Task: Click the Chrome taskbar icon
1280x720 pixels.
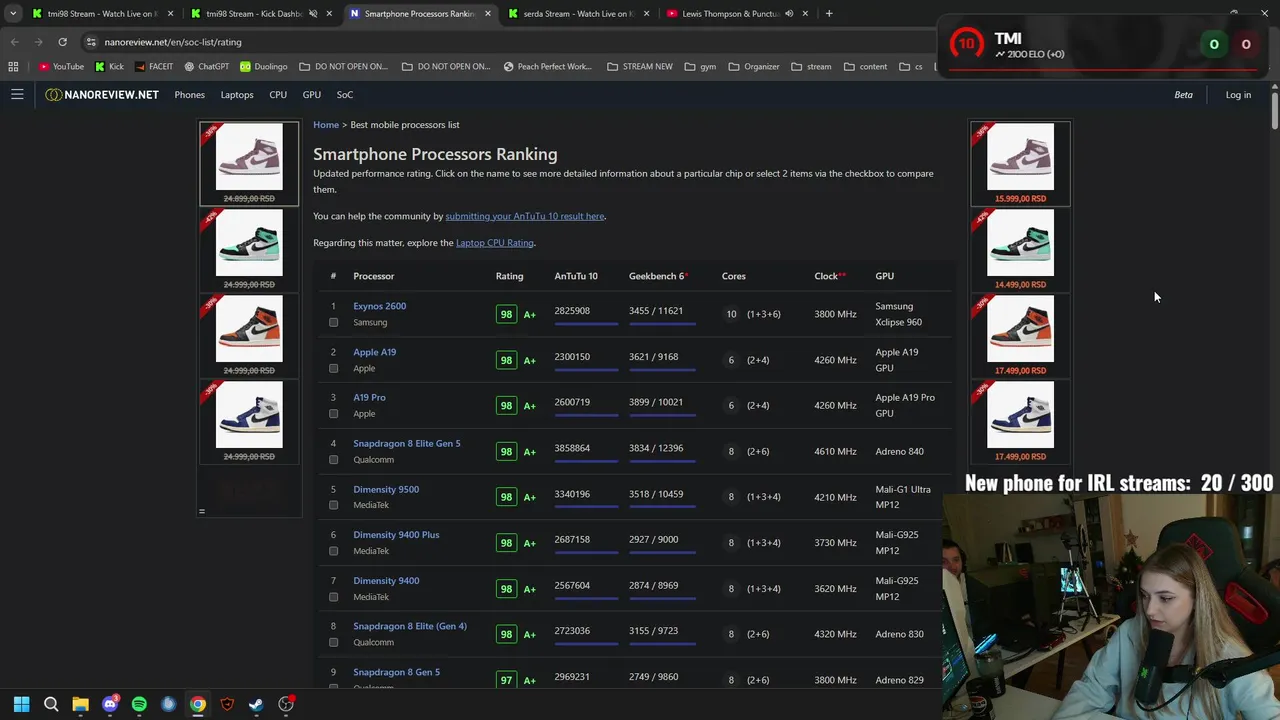Action: [x=198, y=704]
